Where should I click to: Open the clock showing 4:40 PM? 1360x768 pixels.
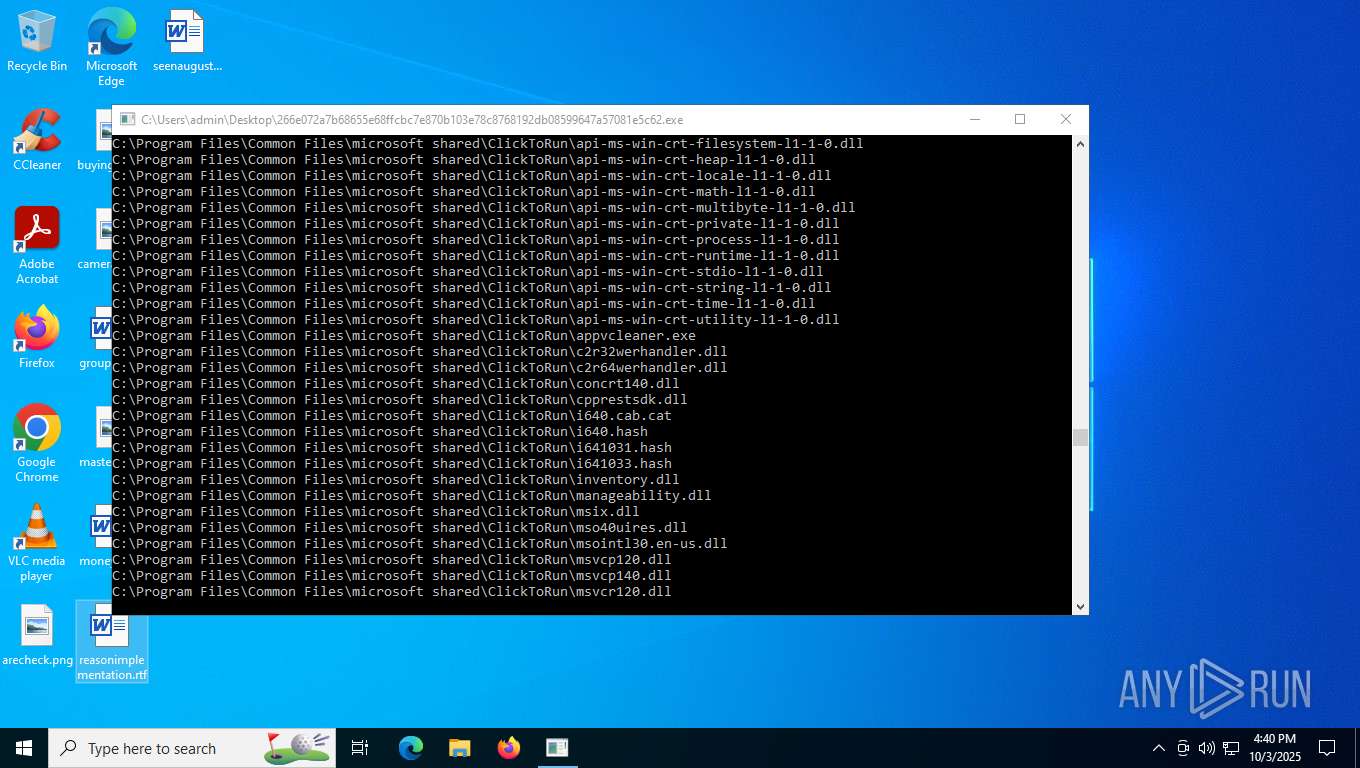point(1274,748)
